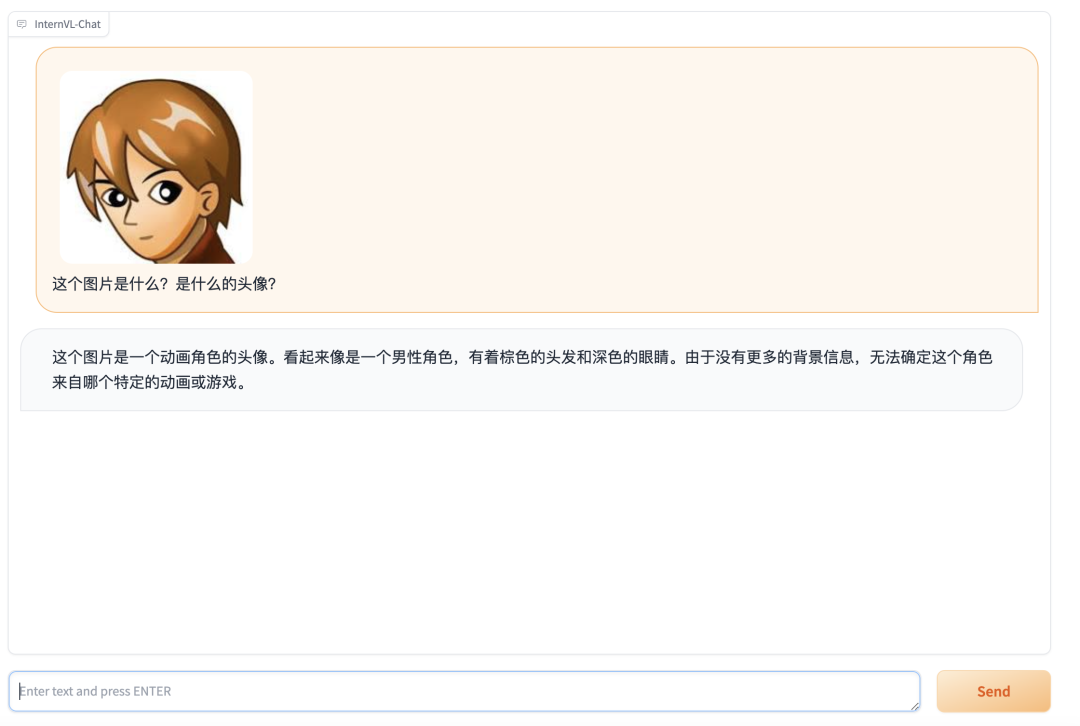Click the gray reply bubble's empty right edge

[1007, 370]
